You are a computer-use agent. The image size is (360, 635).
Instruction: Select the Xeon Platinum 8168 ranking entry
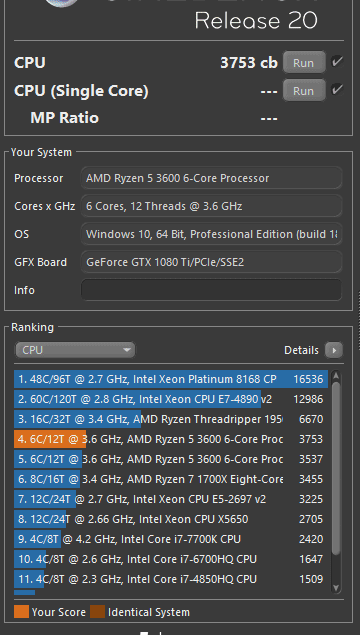tap(169, 379)
